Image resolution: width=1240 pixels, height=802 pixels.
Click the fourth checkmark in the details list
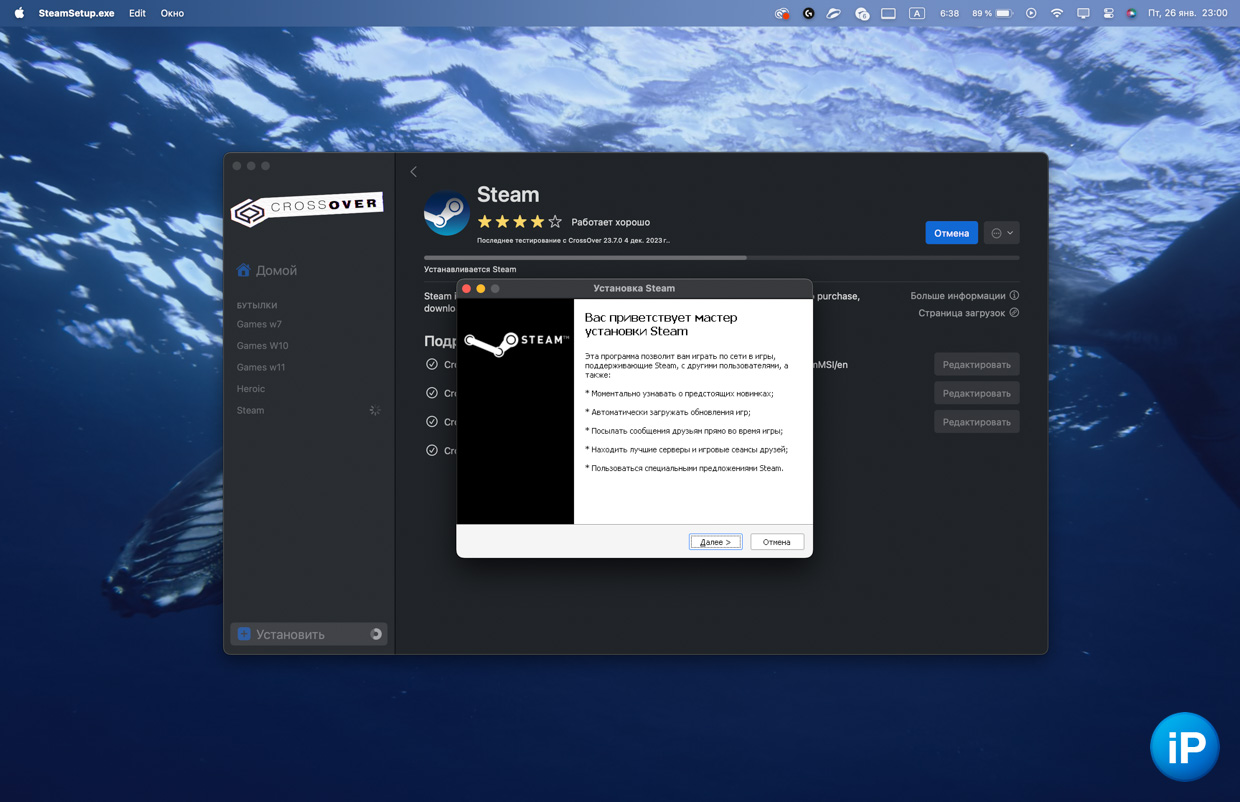432,451
